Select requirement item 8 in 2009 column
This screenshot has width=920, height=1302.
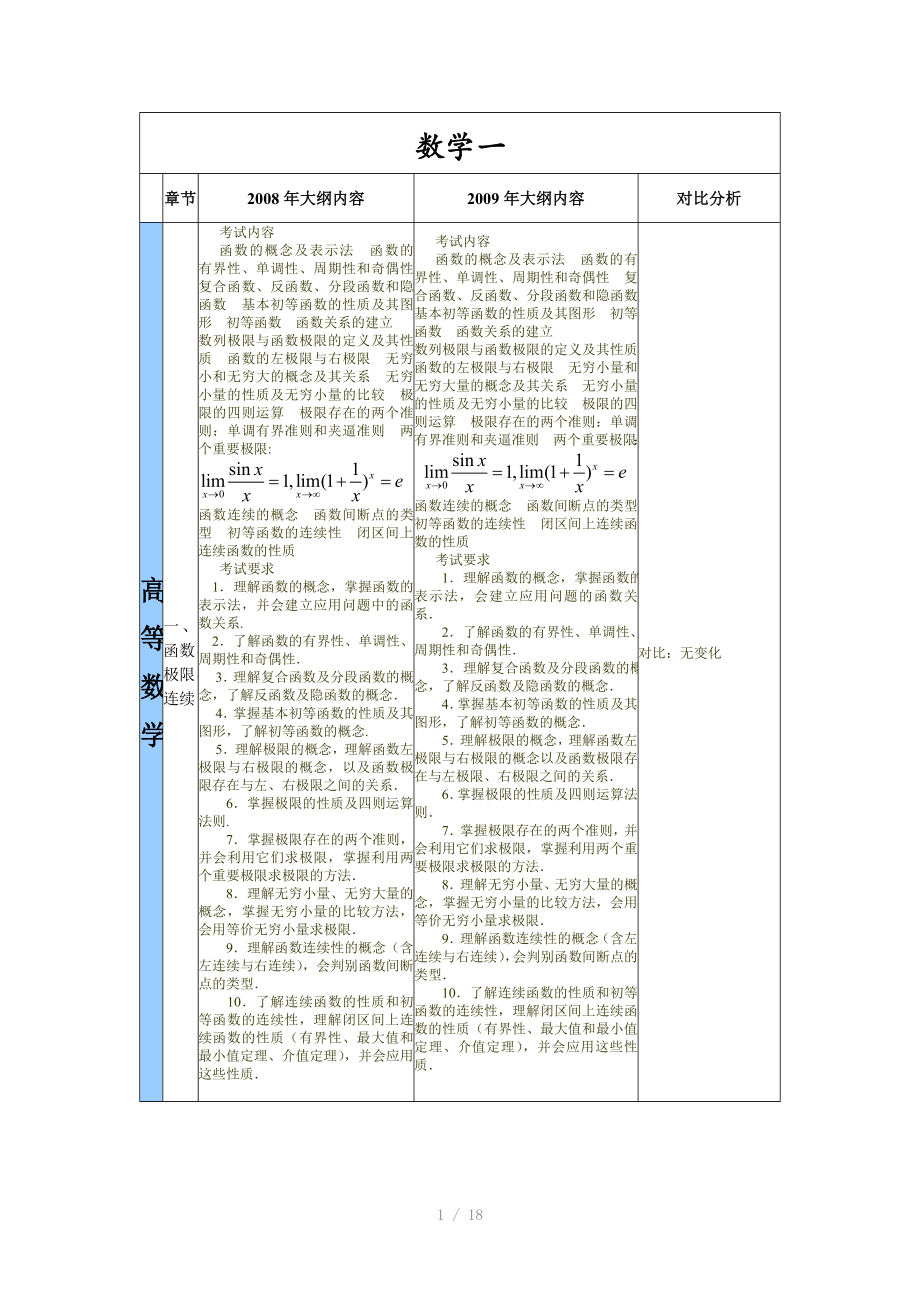[x=526, y=902]
